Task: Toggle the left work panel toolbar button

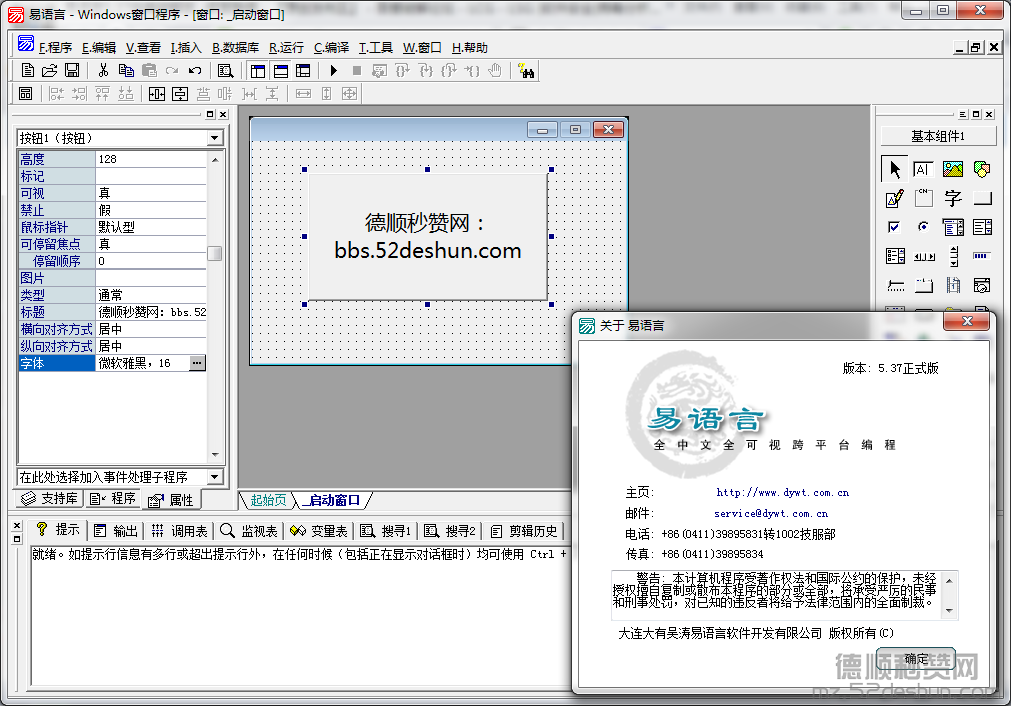Action: [258, 70]
